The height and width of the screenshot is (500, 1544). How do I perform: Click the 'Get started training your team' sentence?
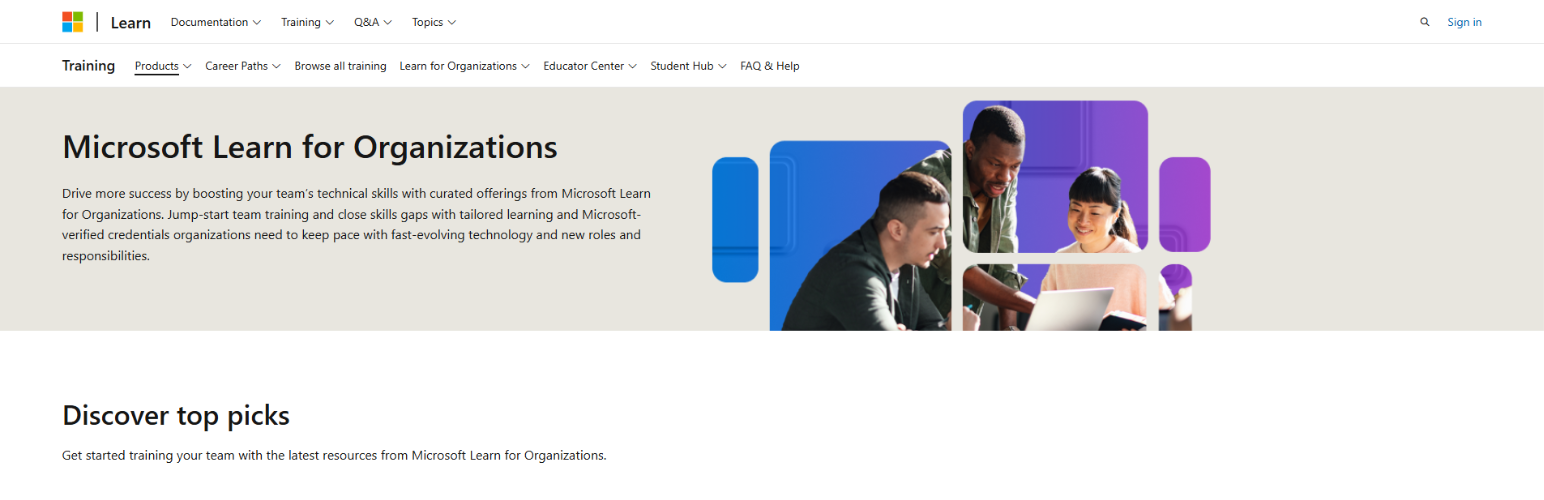pos(334,455)
